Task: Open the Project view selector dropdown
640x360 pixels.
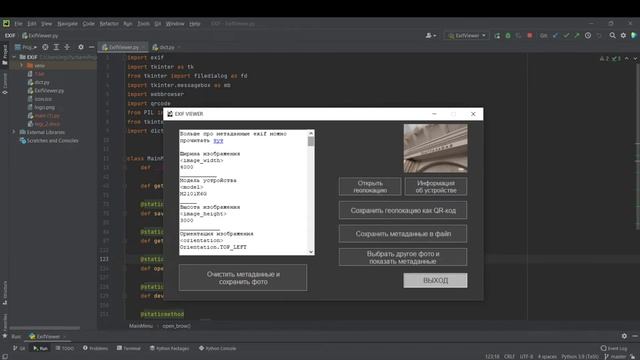Action: (25, 47)
